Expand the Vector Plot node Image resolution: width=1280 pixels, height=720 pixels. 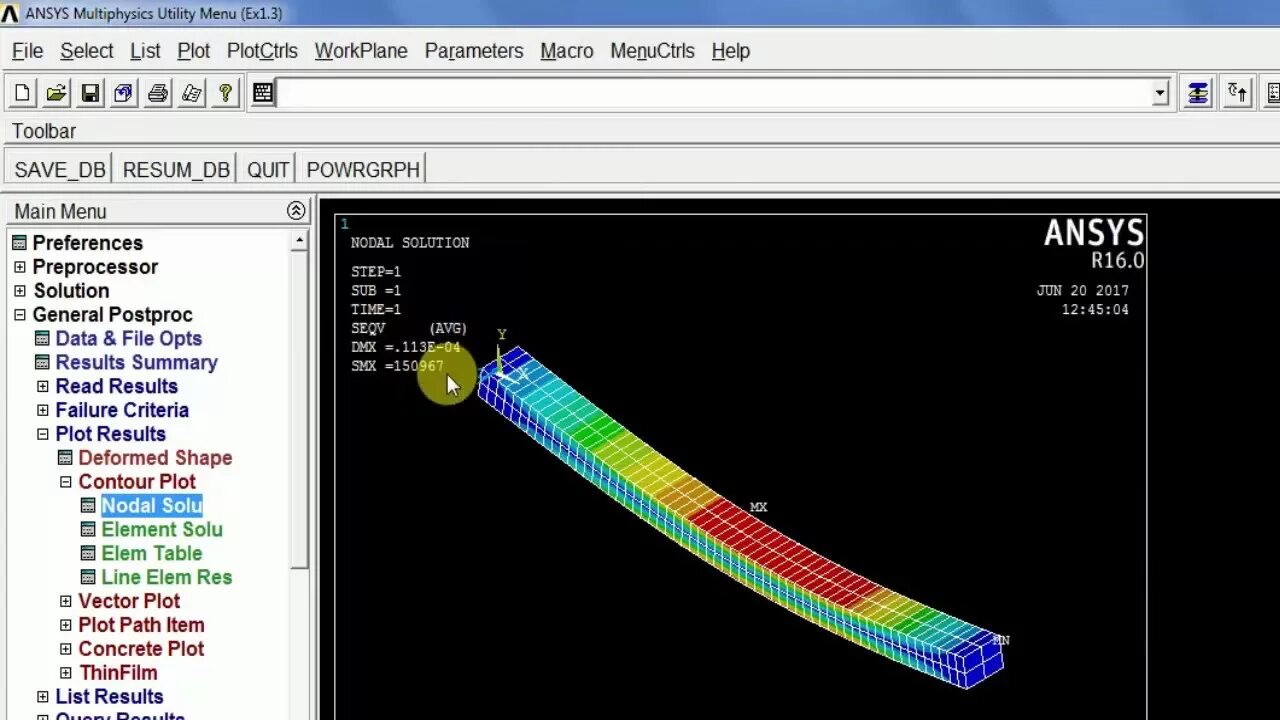(65, 602)
